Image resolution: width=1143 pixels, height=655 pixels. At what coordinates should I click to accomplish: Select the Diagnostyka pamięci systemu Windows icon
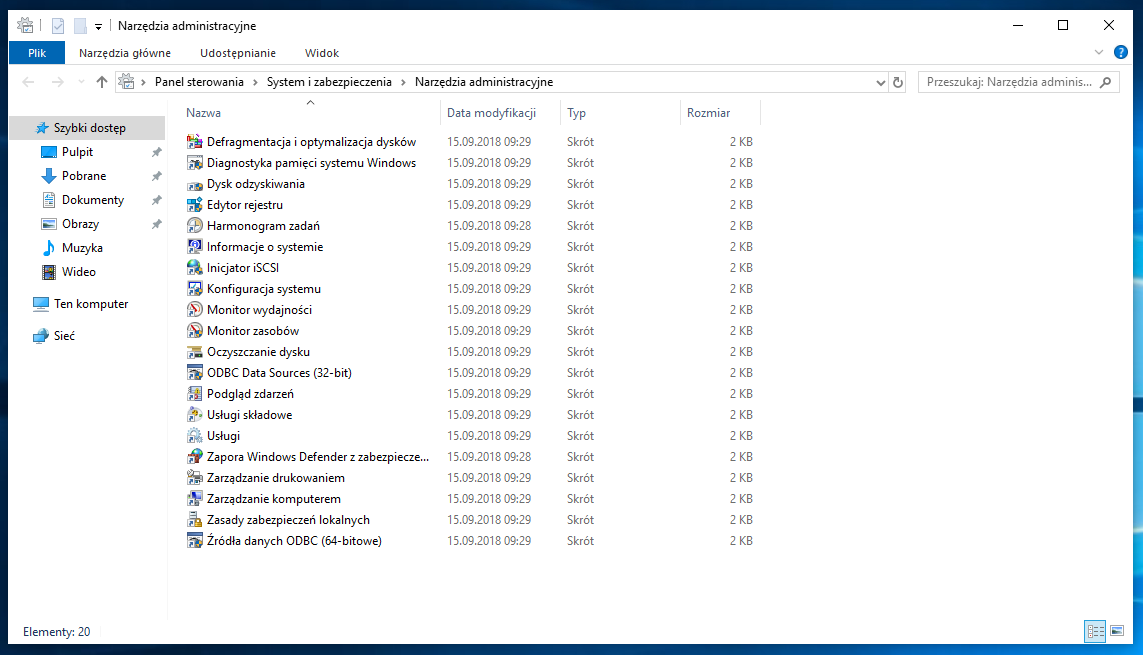coord(194,163)
